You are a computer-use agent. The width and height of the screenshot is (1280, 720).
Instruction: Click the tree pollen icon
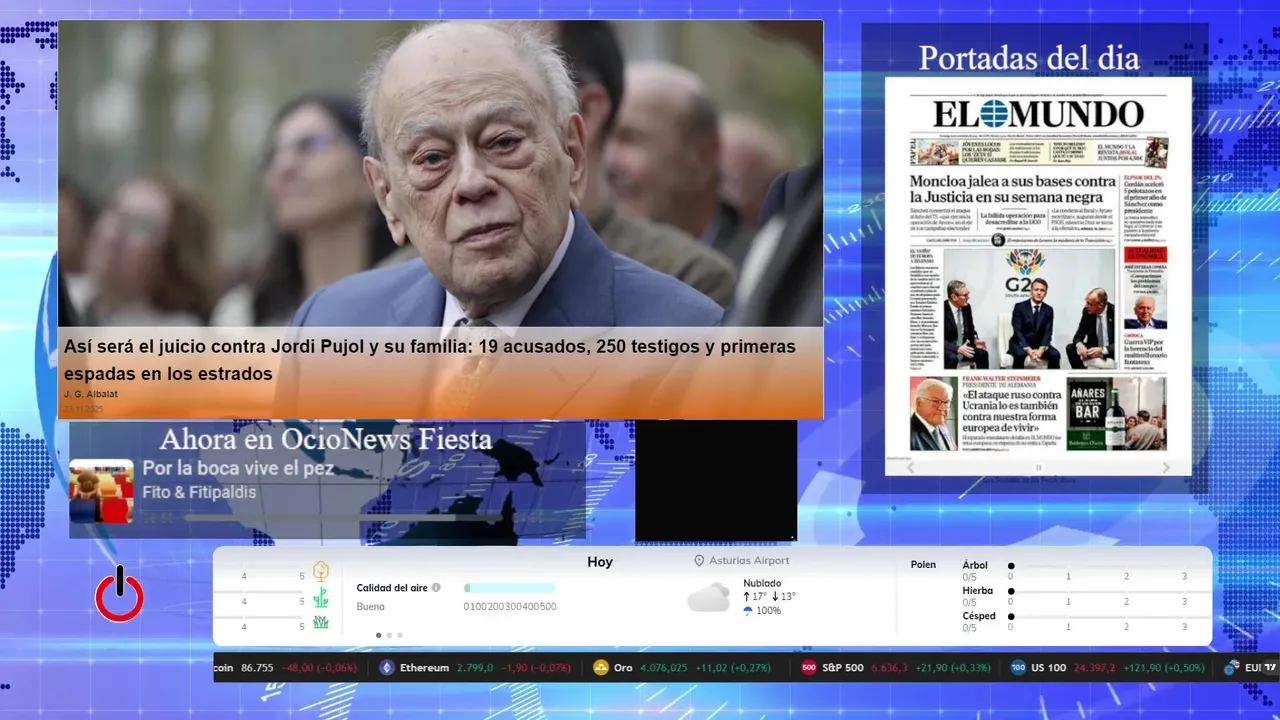321,571
